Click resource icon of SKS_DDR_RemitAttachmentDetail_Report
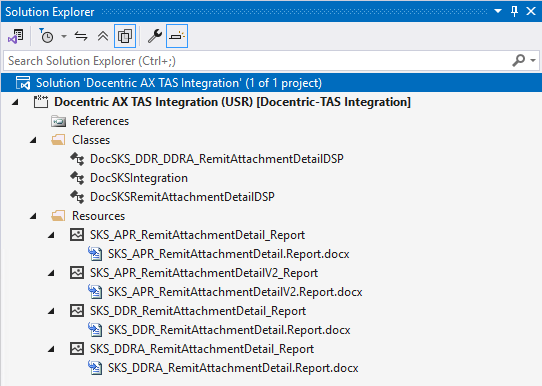This screenshot has width=542, height=386. click(77, 311)
